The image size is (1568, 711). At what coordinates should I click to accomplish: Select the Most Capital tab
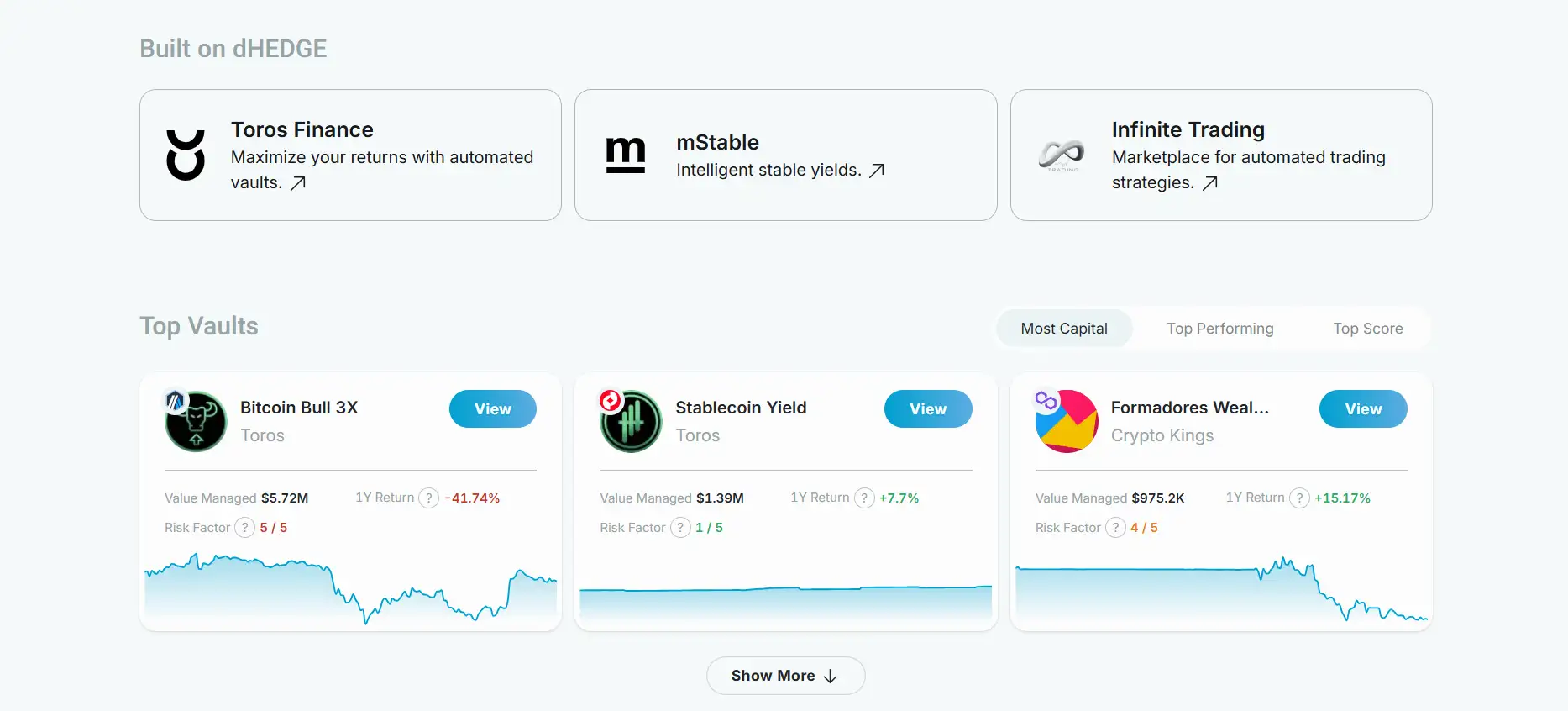(1064, 329)
